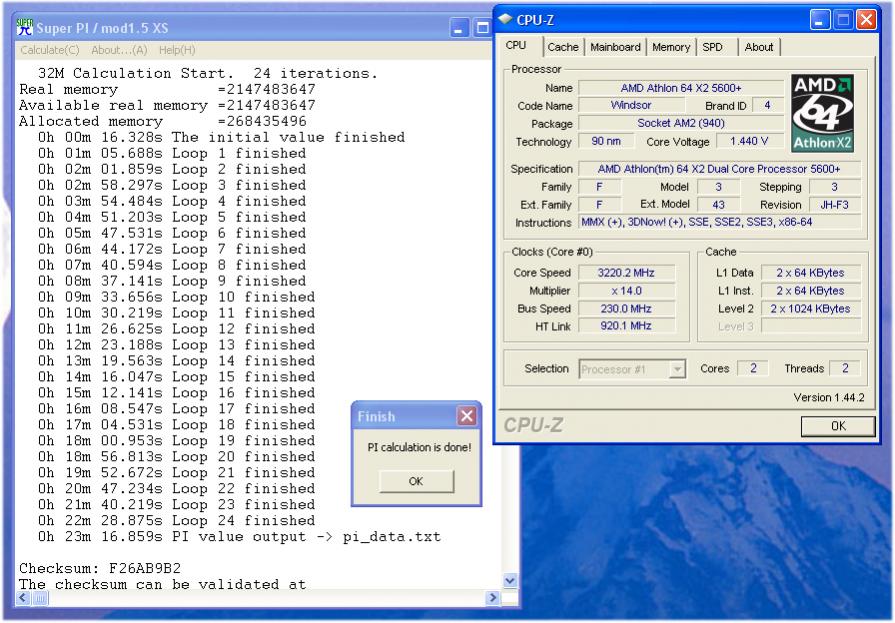Image resolution: width=895 pixels, height=623 pixels.
Task: Click the Loop 24 finished line
Action: (x=176, y=520)
